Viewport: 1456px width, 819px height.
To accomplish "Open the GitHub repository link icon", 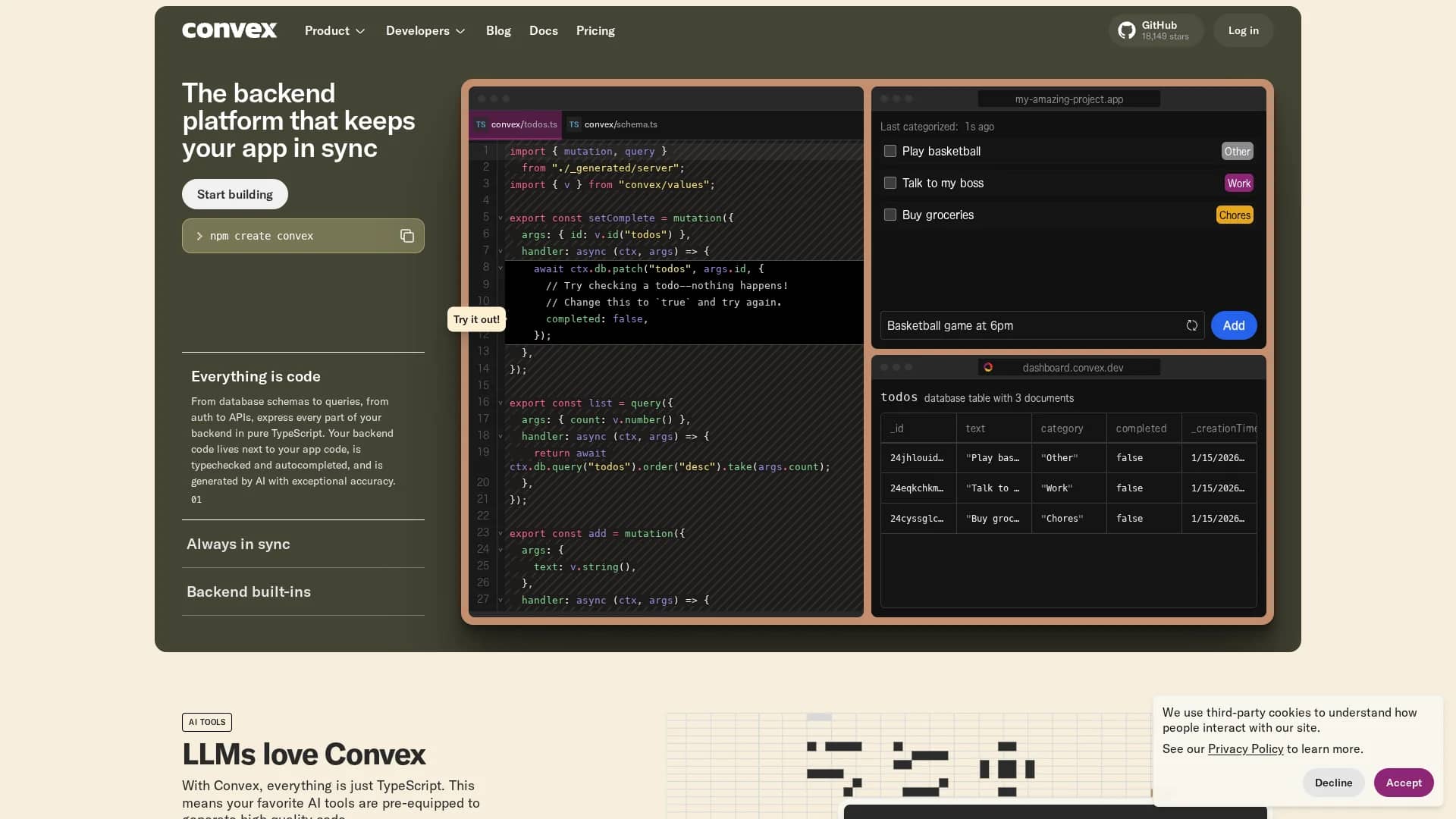I will coord(1127,30).
